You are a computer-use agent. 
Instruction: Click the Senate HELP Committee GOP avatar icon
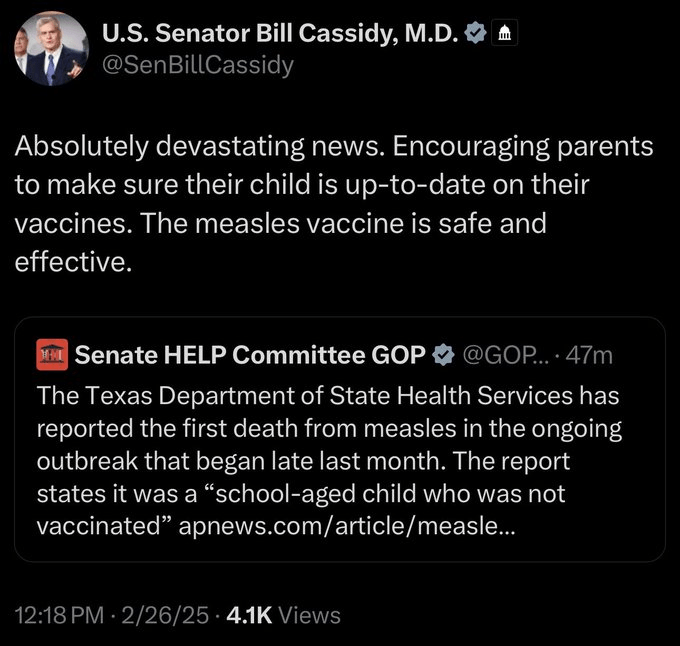(51, 354)
